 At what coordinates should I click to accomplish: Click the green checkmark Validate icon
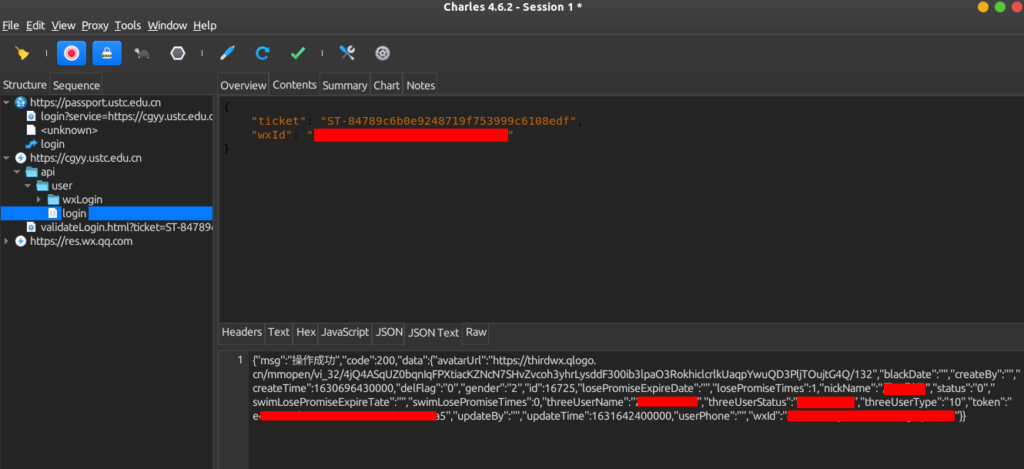click(297, 53)
